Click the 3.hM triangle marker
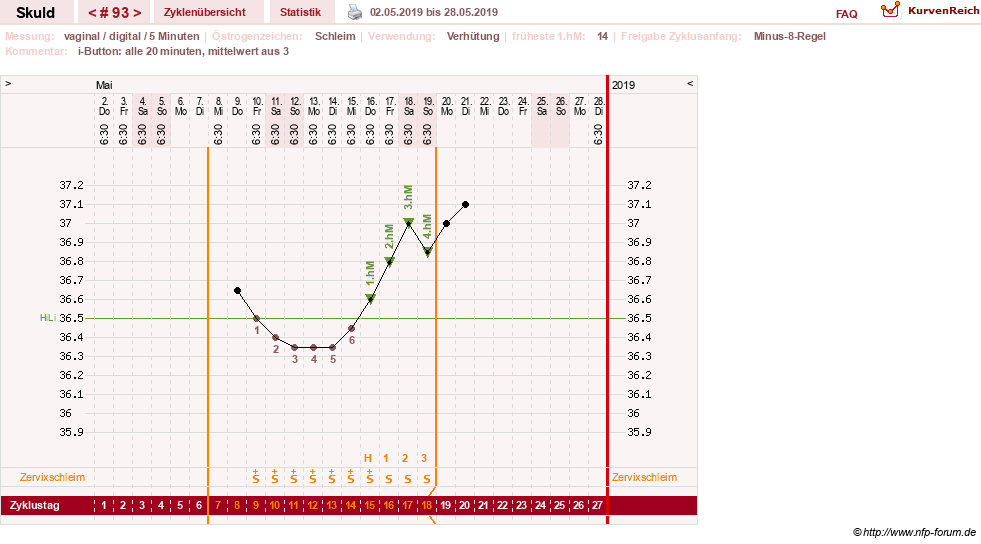Image resolution: width=981 pixels, height=544 pixels. pos(409,223)
